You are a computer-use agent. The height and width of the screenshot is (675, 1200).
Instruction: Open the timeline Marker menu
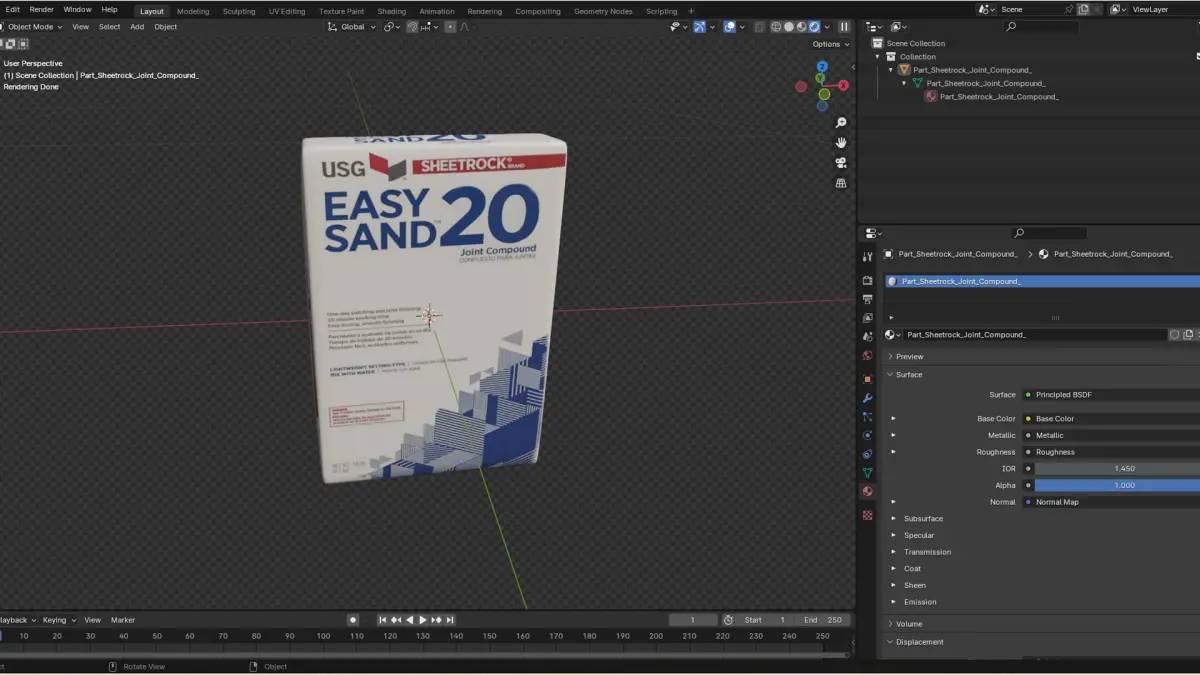point(123,620)
